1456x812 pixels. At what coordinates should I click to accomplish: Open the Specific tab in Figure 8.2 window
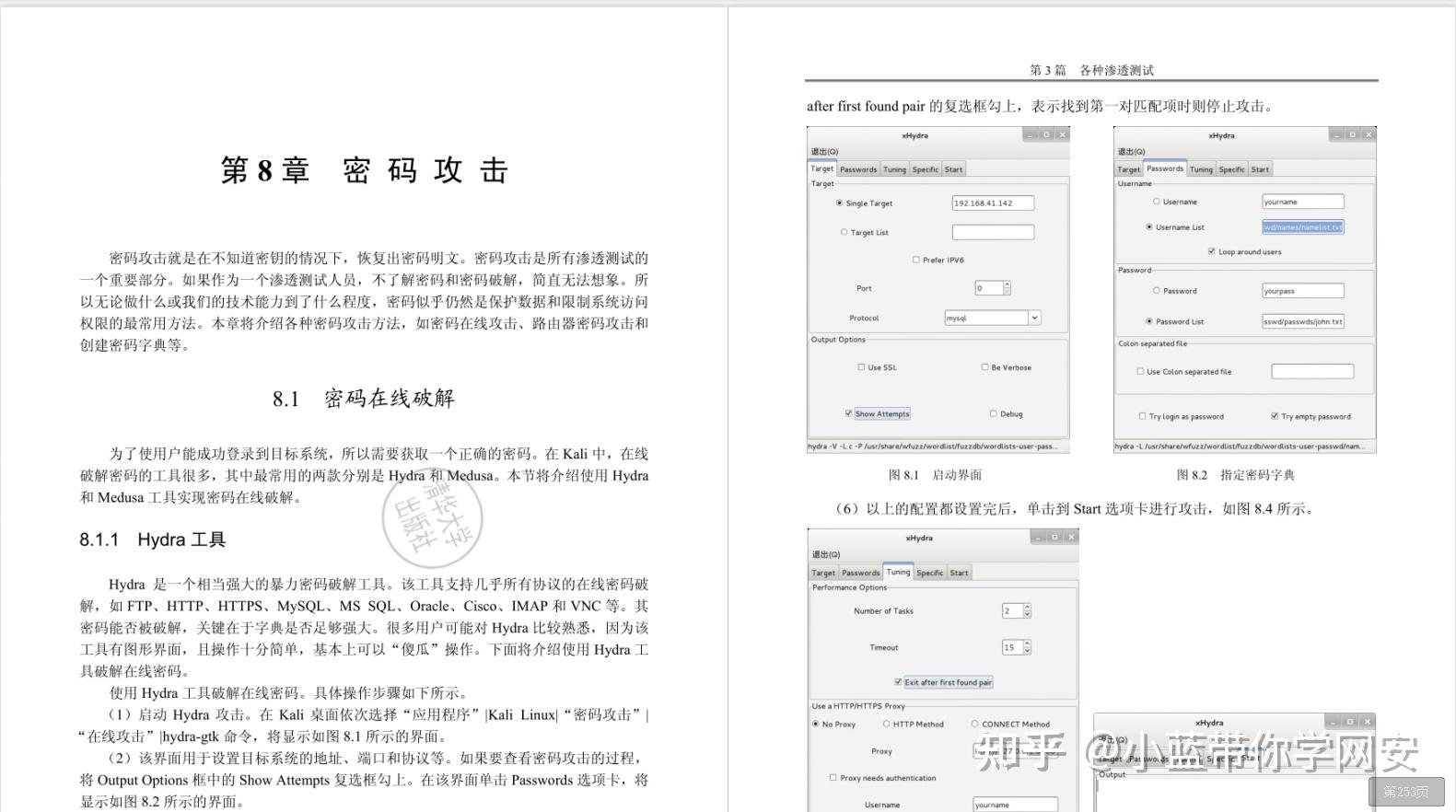tap(1231, 169)
